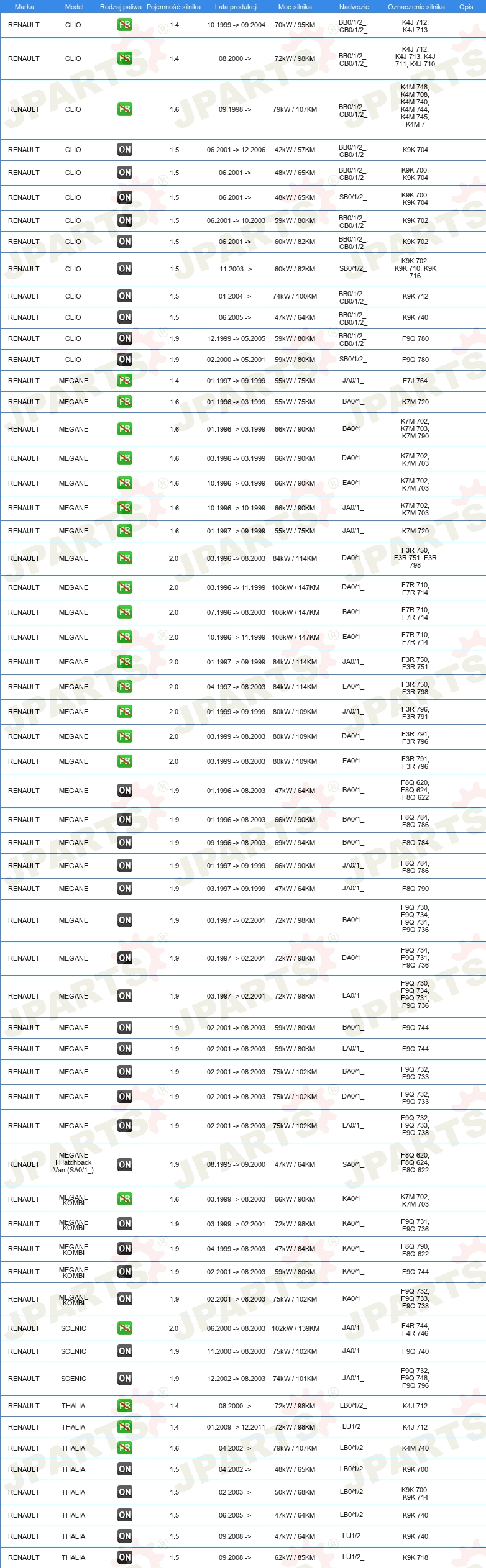Select engine cell F4R 744, F4R 746
The image size is (486, 1568).
tap(415, 1329)
